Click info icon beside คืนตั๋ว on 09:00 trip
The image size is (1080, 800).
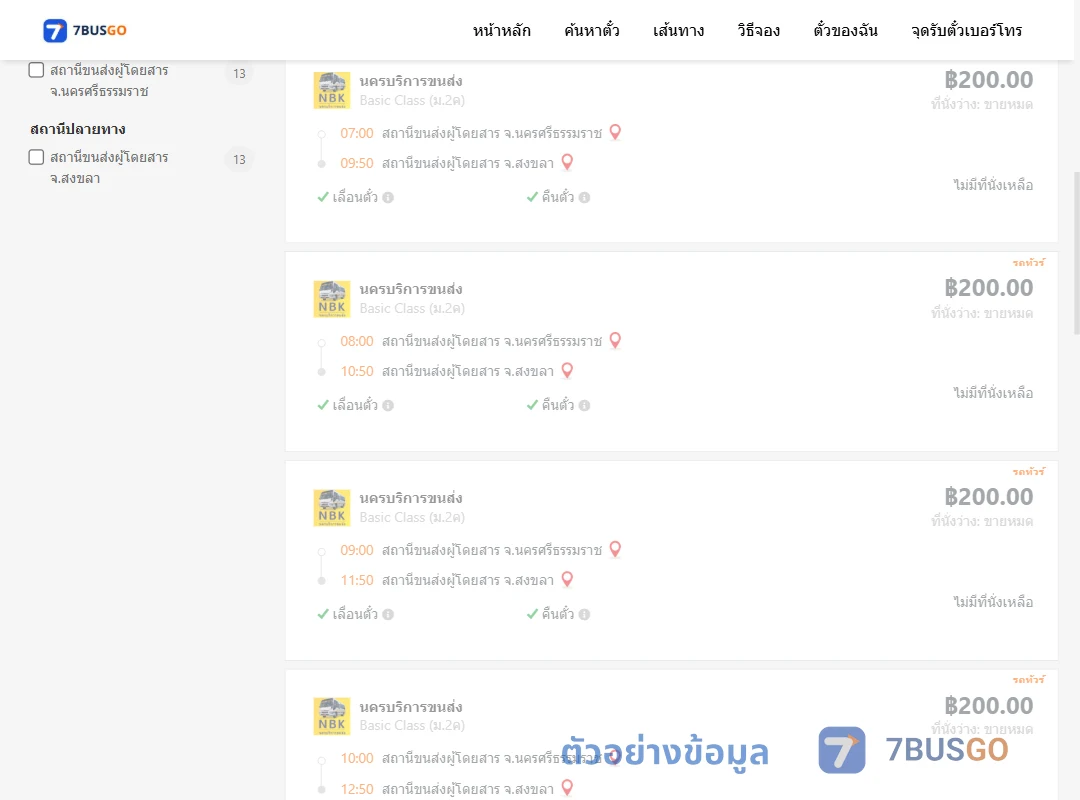point(584,615)
